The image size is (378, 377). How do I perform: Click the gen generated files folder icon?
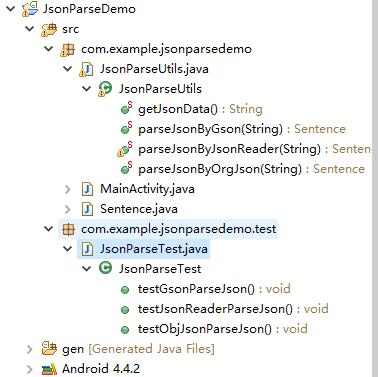point(49,349)
